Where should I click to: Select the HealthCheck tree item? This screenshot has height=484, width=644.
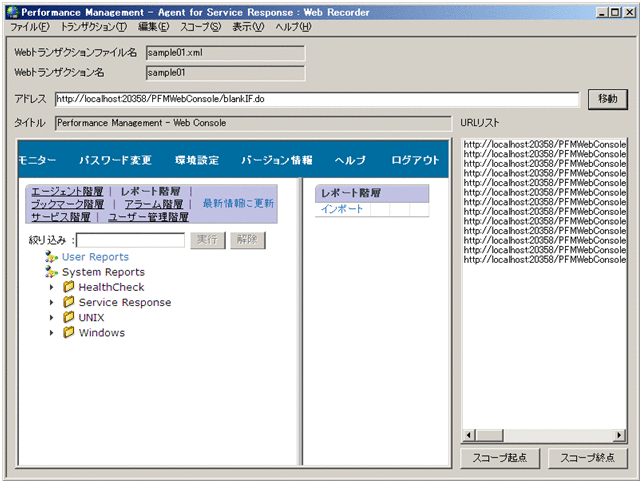tap(111, 287)
